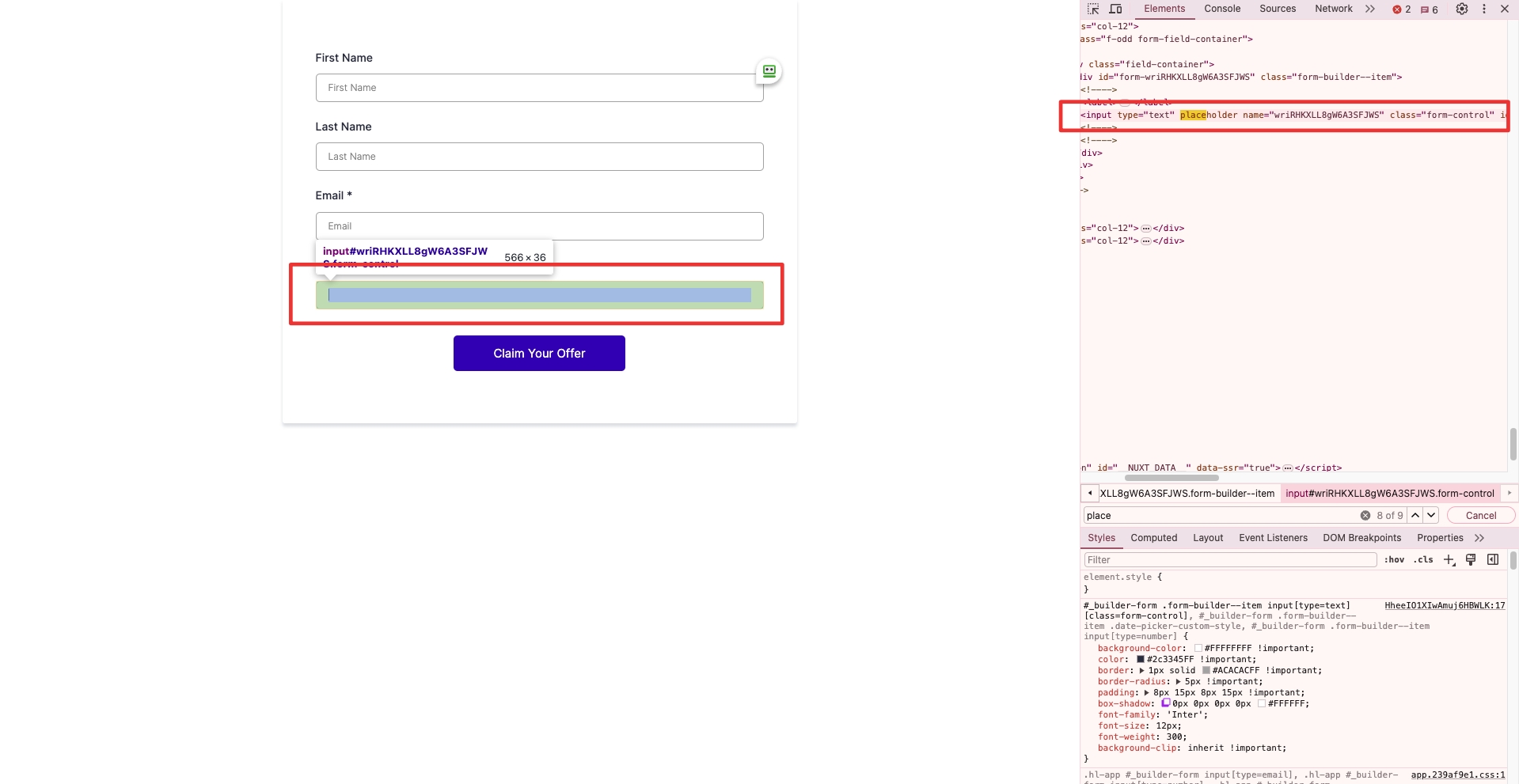
Task: Open DevTools settings gear
Action: pos(1462,9)
